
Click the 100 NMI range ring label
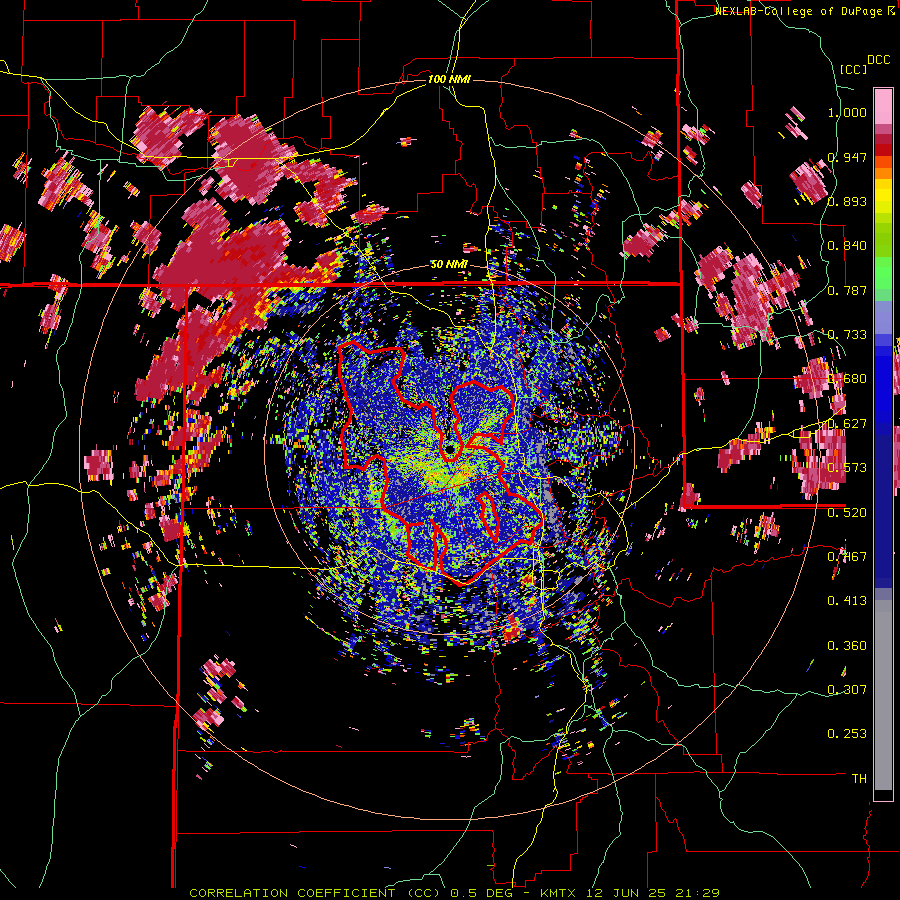click(x=449, y=79)
